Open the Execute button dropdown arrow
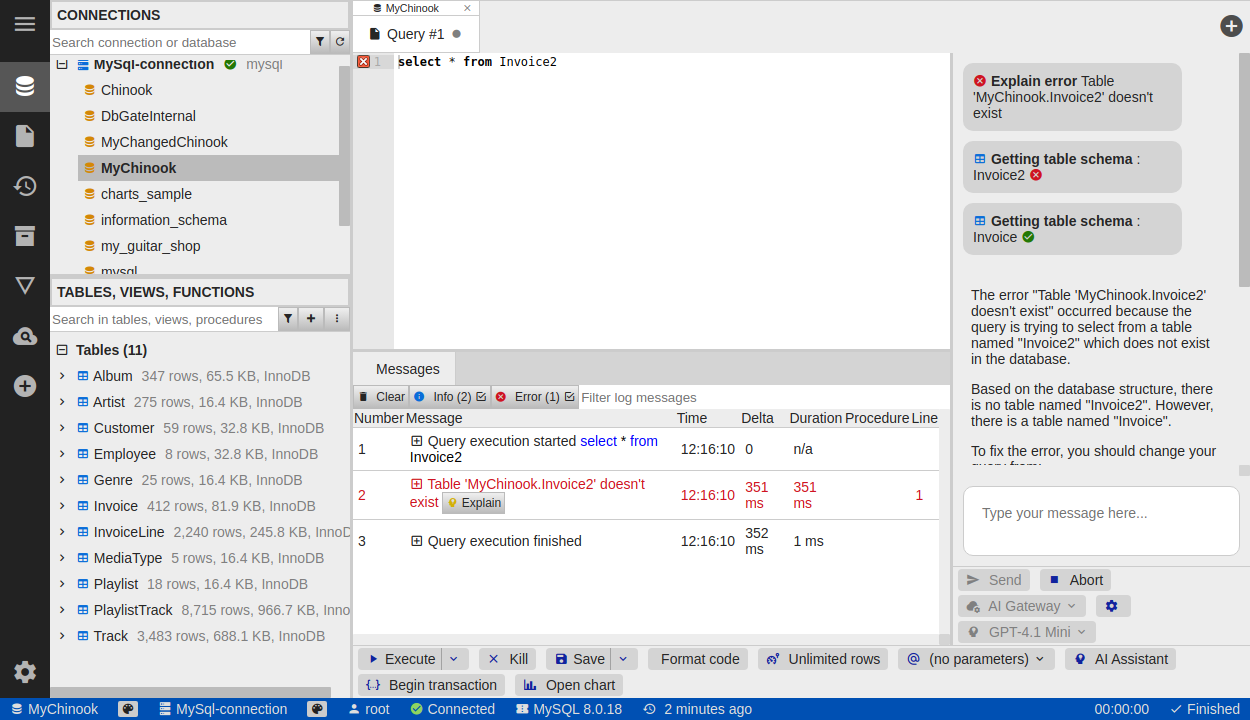Viewport: 1250px width, 720px height. [x=454, y=659]
